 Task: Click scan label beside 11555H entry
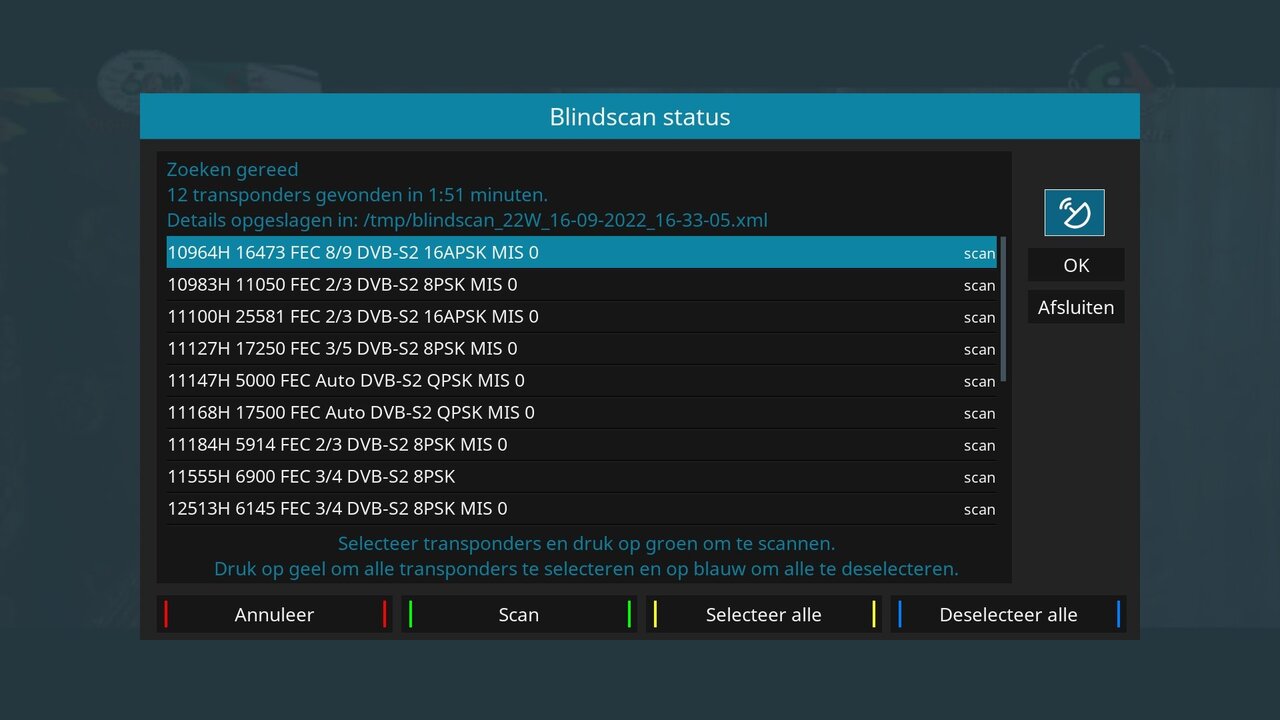tap(979, 477)
